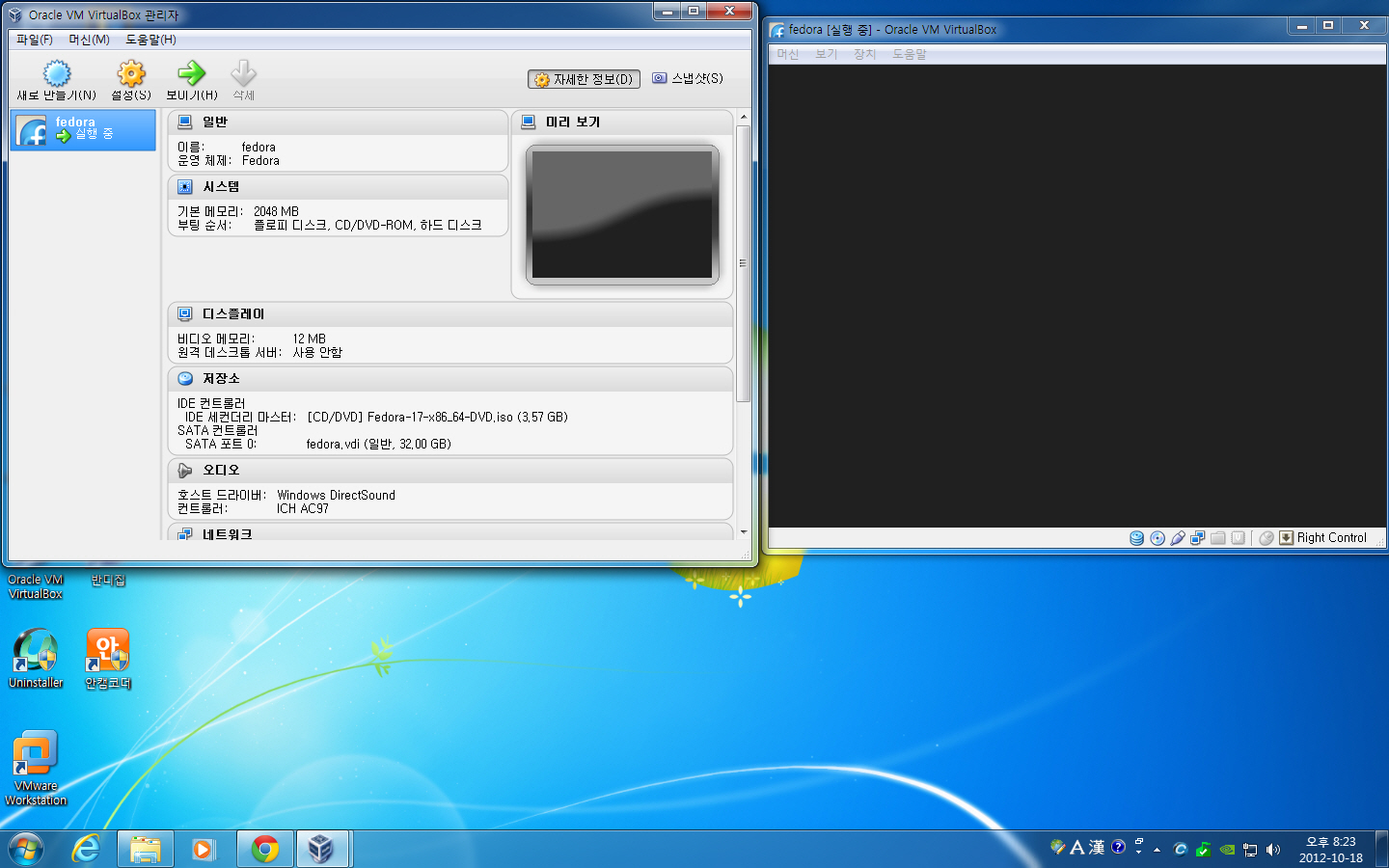
Task: Open 머신(M) menu in VirtualBox manager
Action: pyautogui.click(x=89, y=40)
